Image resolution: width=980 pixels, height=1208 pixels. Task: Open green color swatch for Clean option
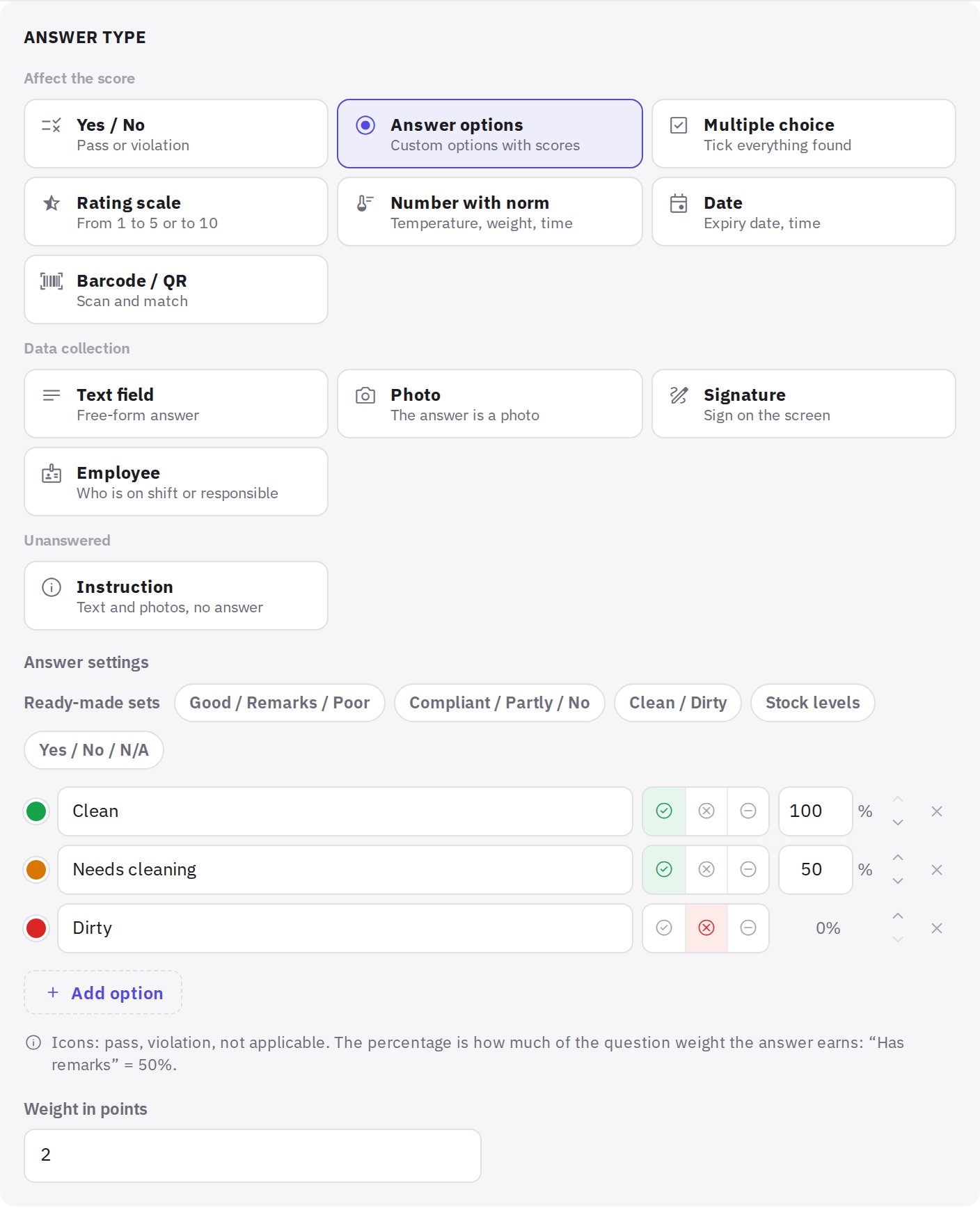point(36,811)
